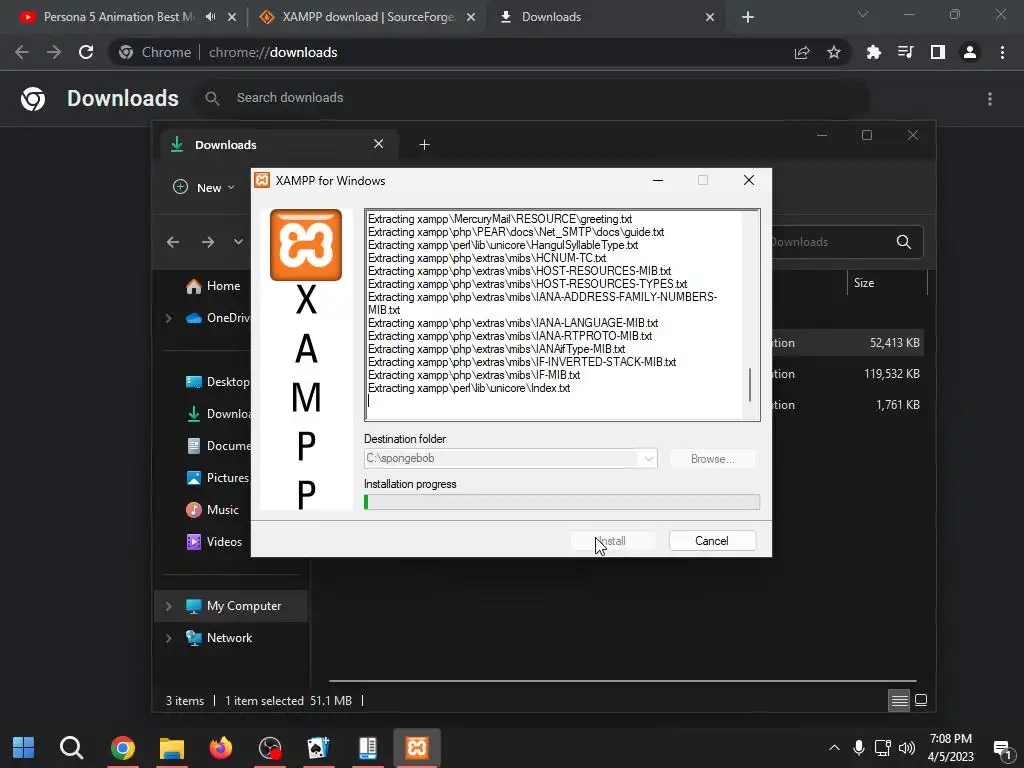Open Desktop in Explorer sidebar
The height and width of the screenshot is (768, 1024).
coord(218,382)
